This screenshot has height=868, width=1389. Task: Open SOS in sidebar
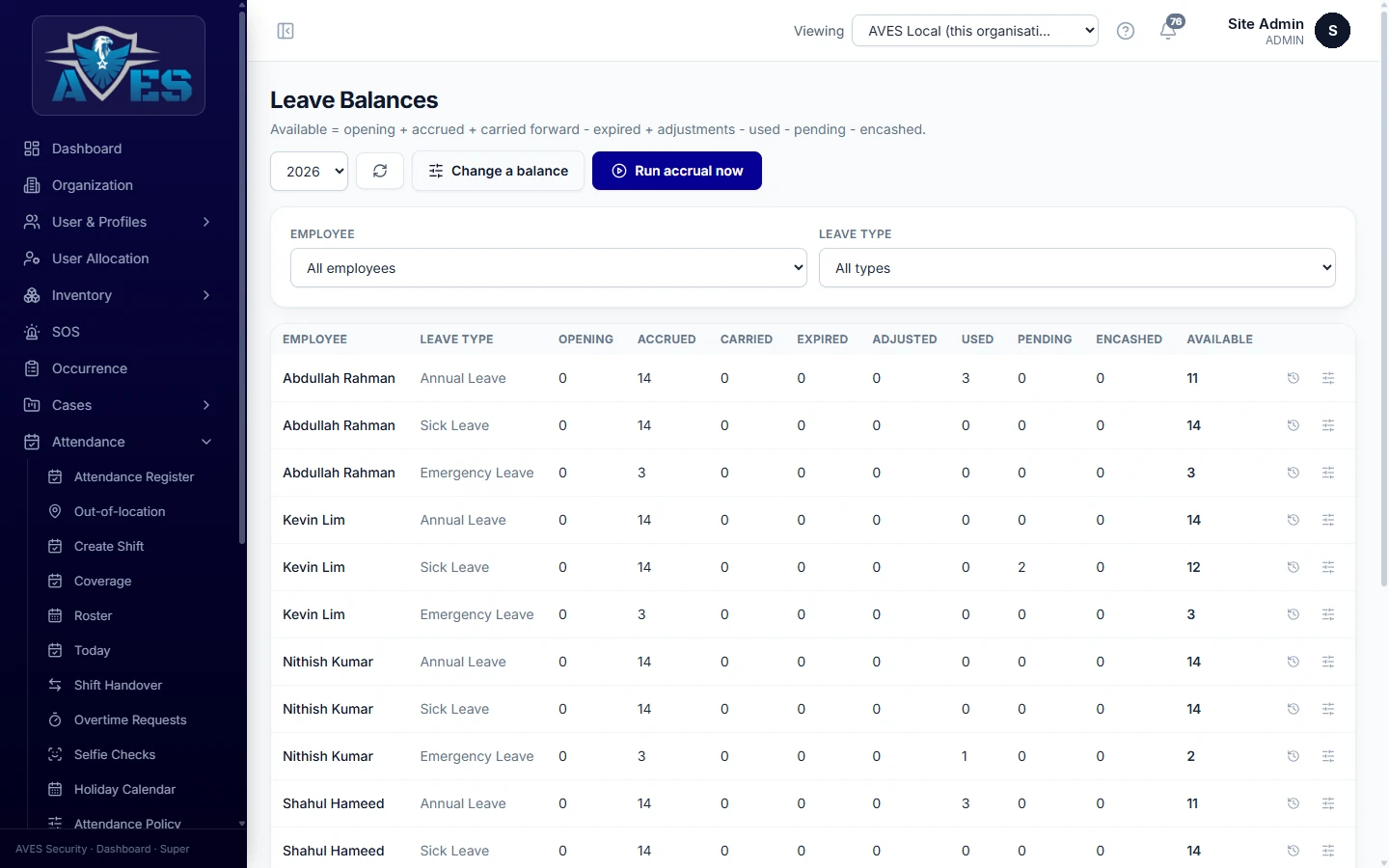[118, 332]
